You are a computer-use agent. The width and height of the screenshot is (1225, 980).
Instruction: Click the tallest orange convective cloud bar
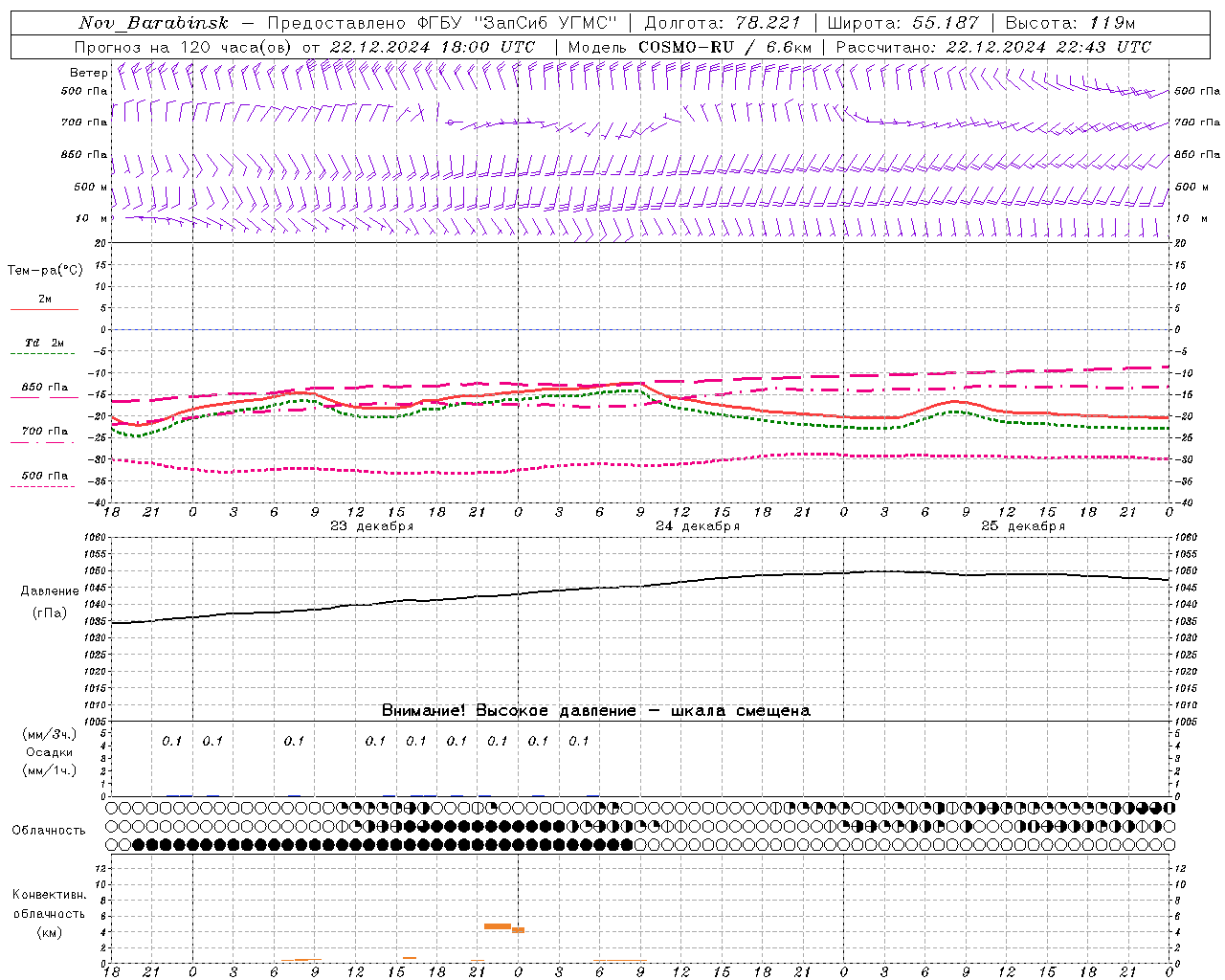[x=498, y=926]
